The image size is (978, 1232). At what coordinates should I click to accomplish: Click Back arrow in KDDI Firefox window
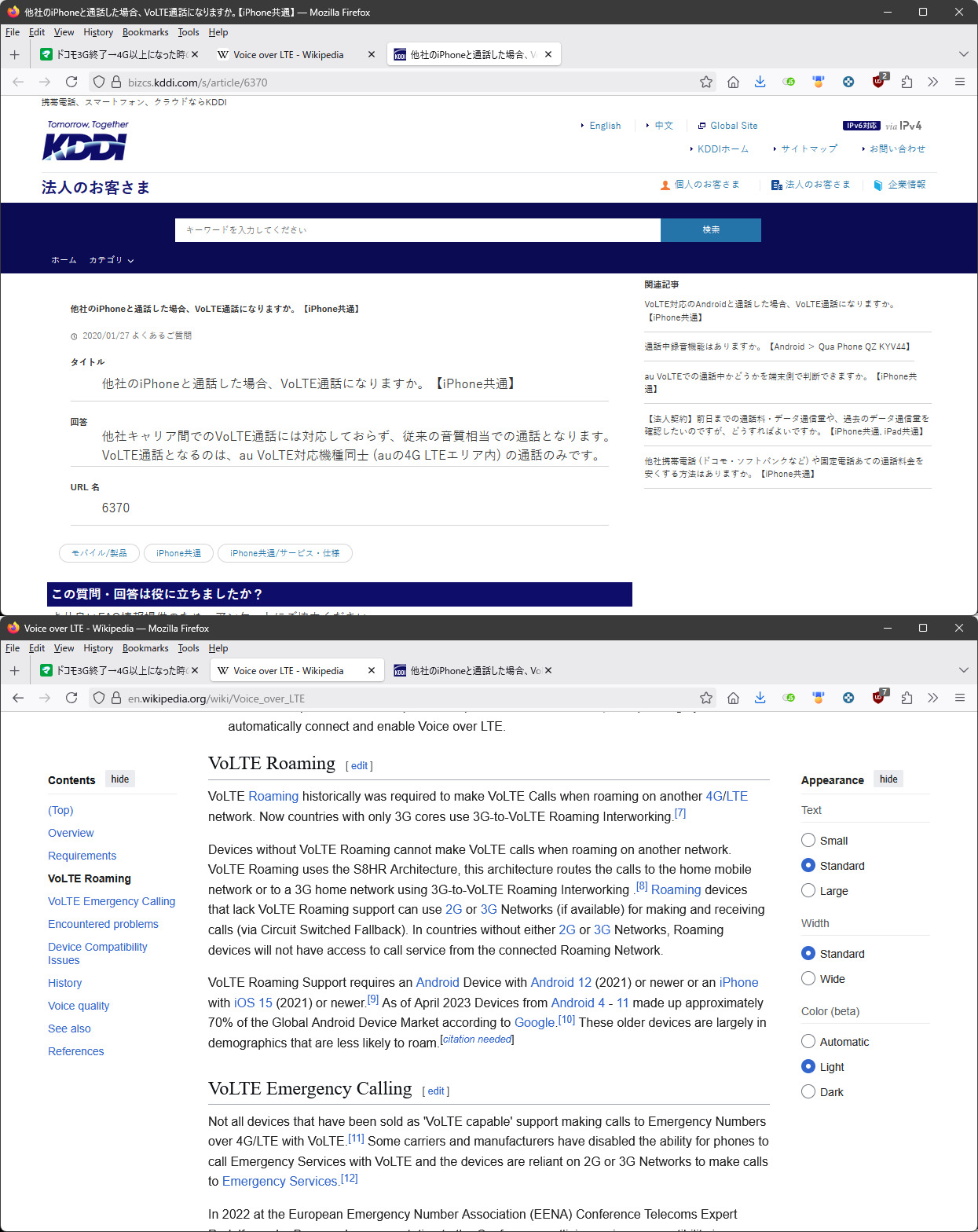18,82
